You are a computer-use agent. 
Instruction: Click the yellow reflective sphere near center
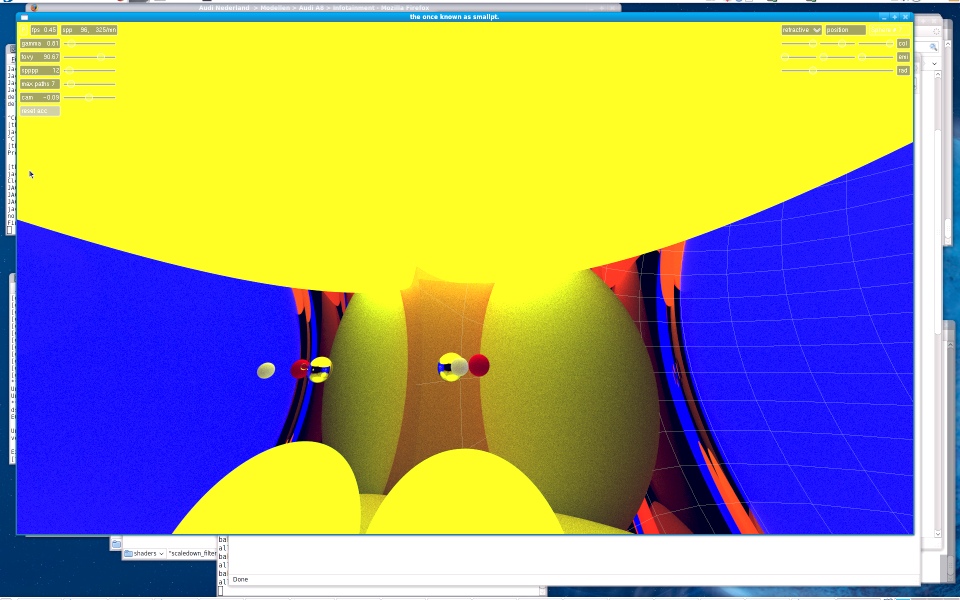(450, 367)
